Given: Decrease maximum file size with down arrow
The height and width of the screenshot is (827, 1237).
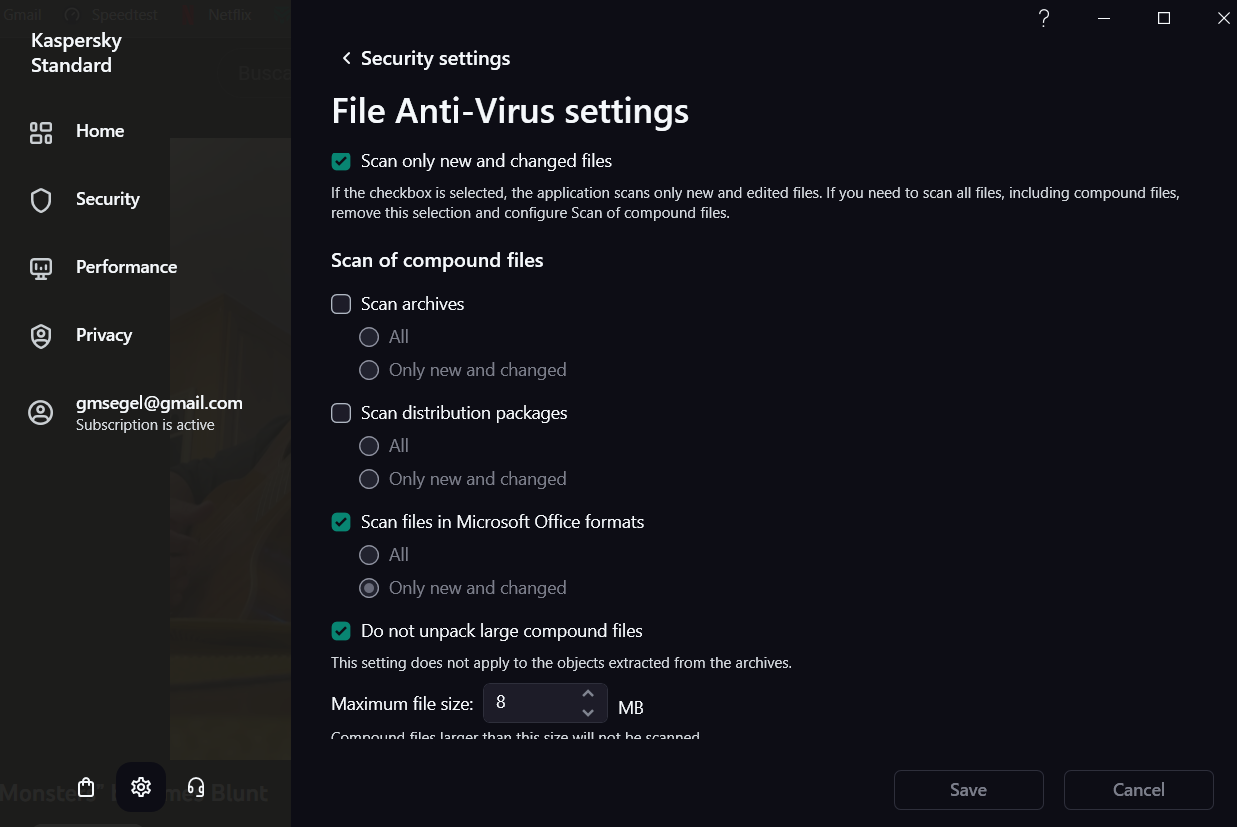Looking at the screenshot, I should pyautogui.click(x=588, y=712).
